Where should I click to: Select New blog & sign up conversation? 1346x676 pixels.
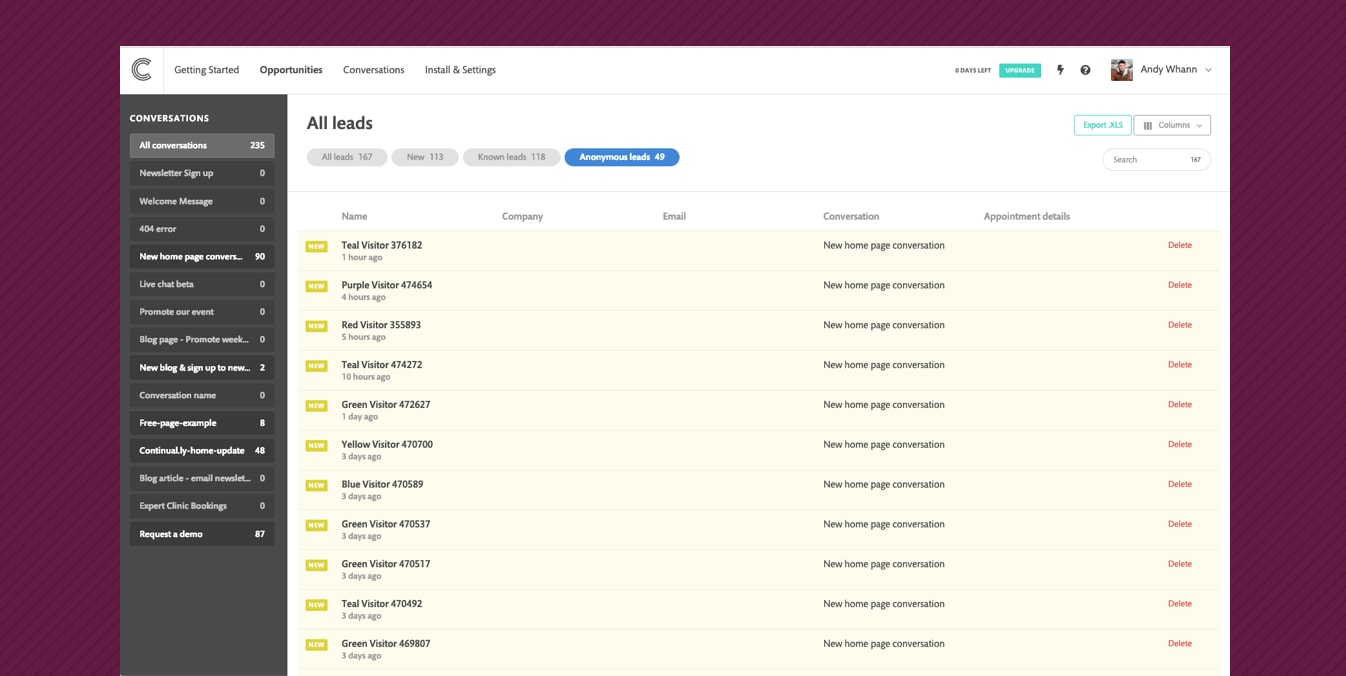202,368
